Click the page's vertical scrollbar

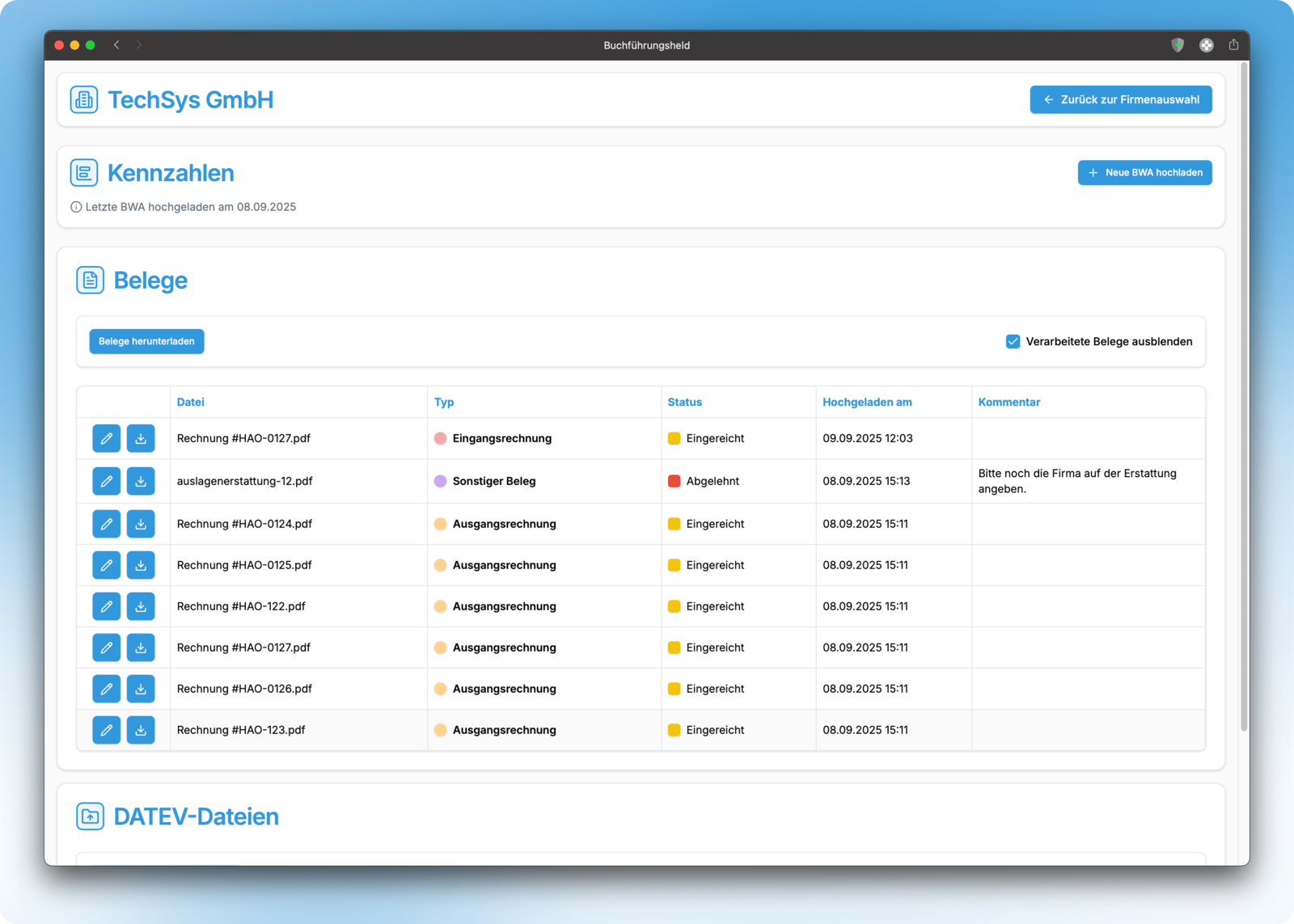pos(1244,396)
